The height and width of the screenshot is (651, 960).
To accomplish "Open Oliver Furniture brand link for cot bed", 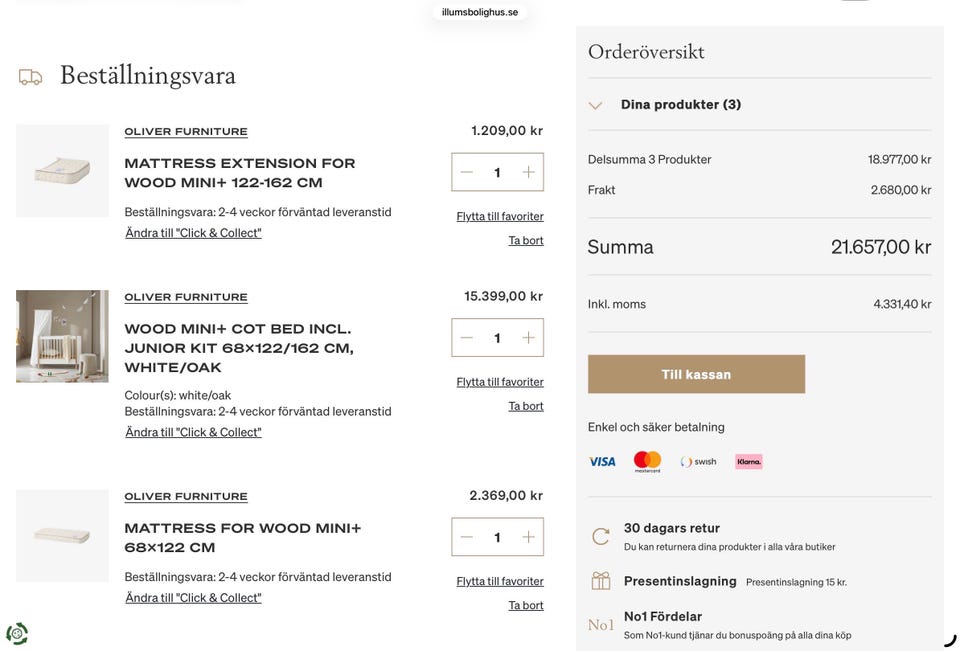I will [186, 297].
